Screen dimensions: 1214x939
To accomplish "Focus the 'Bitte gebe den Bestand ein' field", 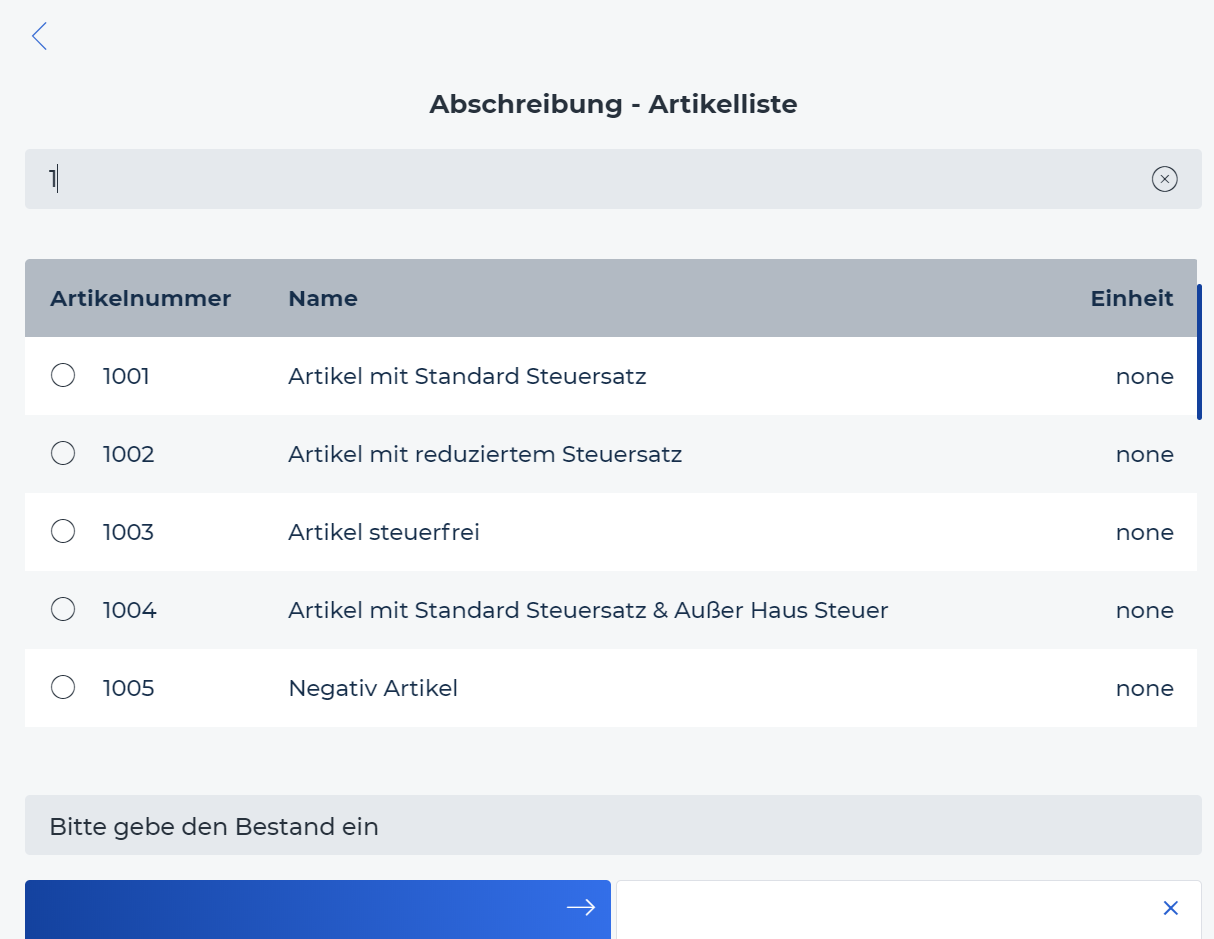I will (x=613, y=825).
